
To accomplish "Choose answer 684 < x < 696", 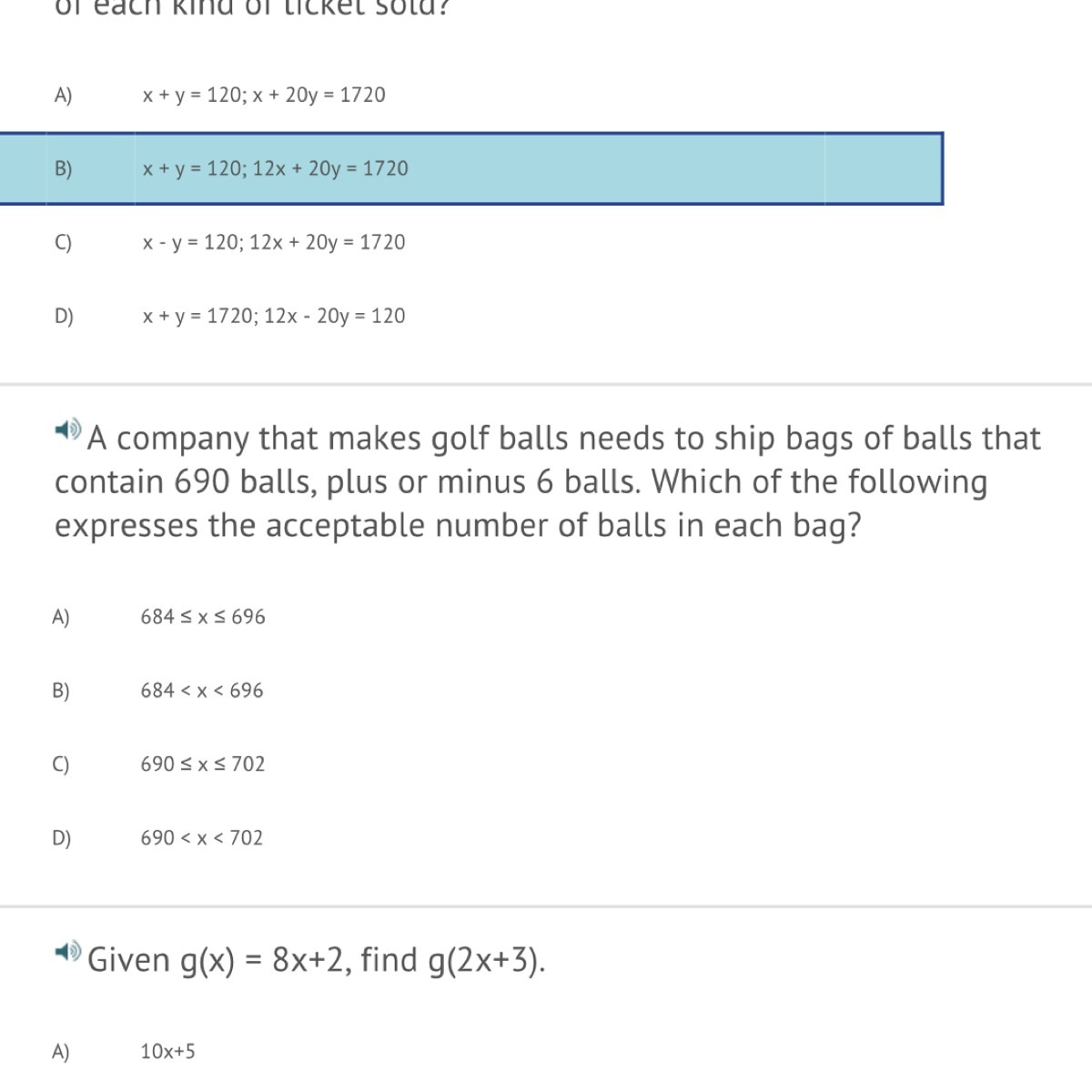I will pos(202,691).
